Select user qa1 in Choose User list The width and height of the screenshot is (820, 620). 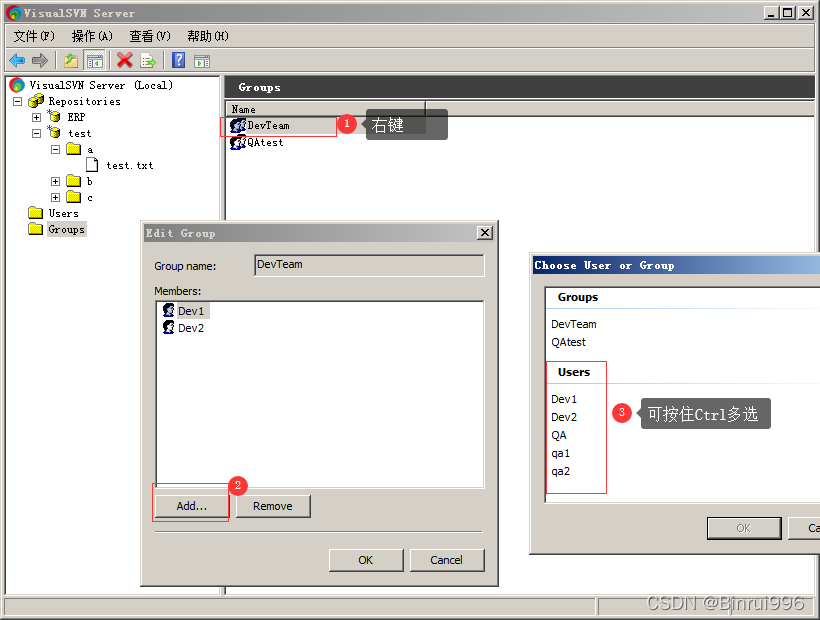(x=561, y=453)
